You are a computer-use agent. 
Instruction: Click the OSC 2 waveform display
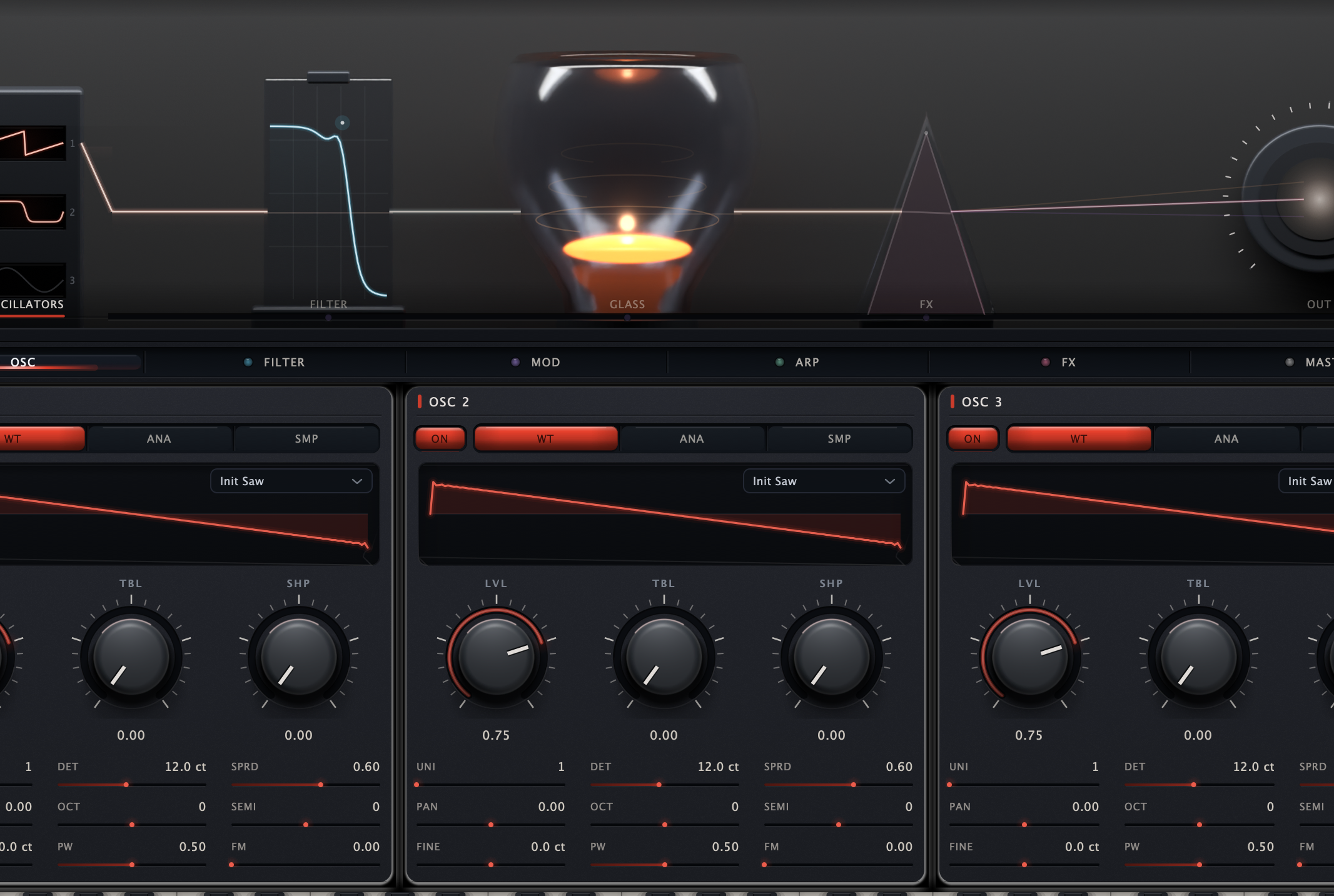point(665,514)
